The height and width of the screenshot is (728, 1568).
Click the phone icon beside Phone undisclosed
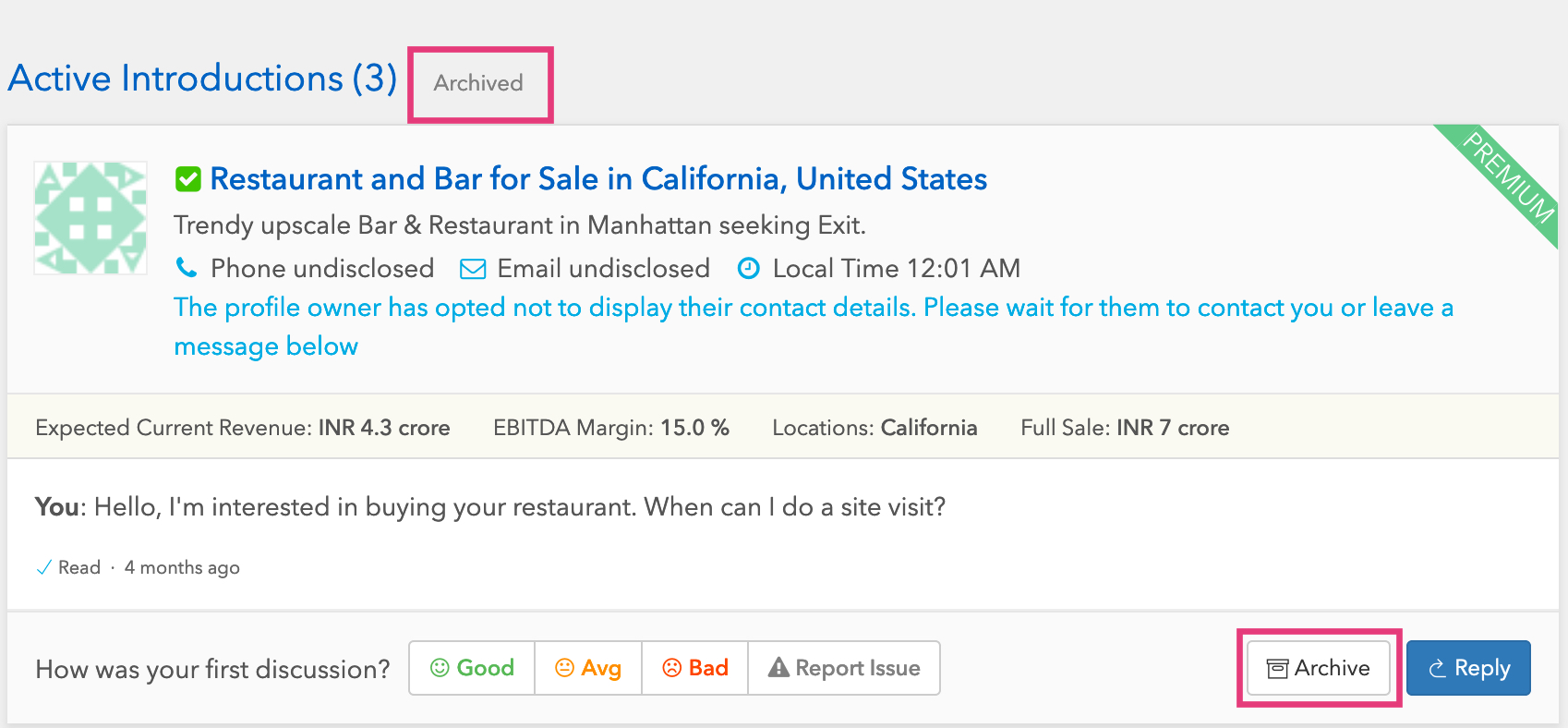coord(187,269)
